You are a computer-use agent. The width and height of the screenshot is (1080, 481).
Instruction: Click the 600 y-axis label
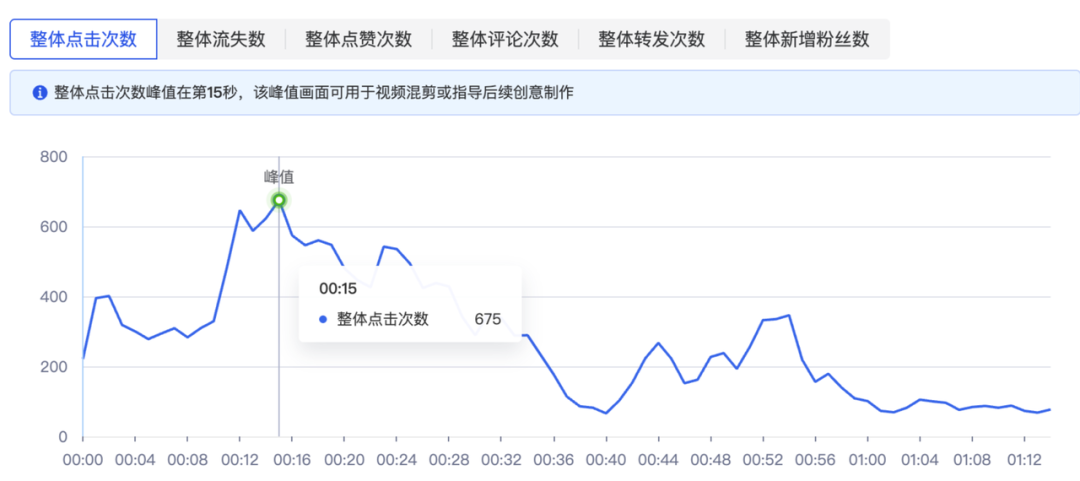54,227
